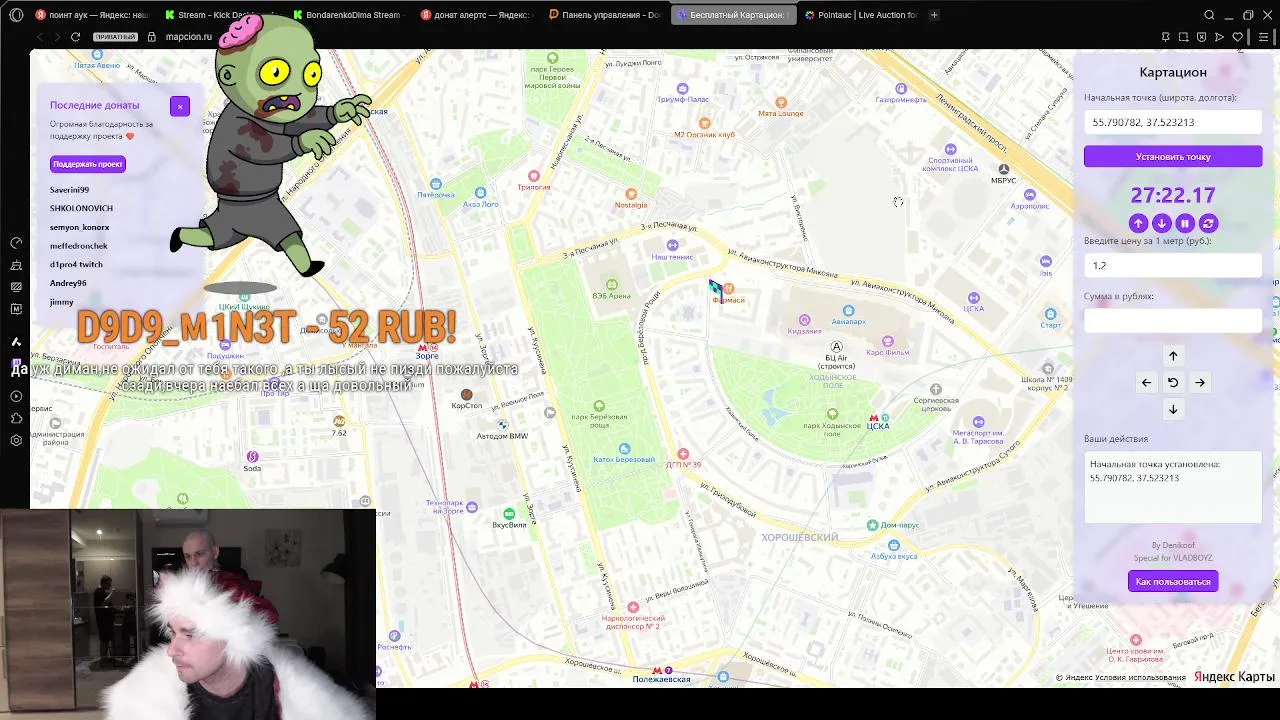Move the map point north with up arrow

point(1173,355)
